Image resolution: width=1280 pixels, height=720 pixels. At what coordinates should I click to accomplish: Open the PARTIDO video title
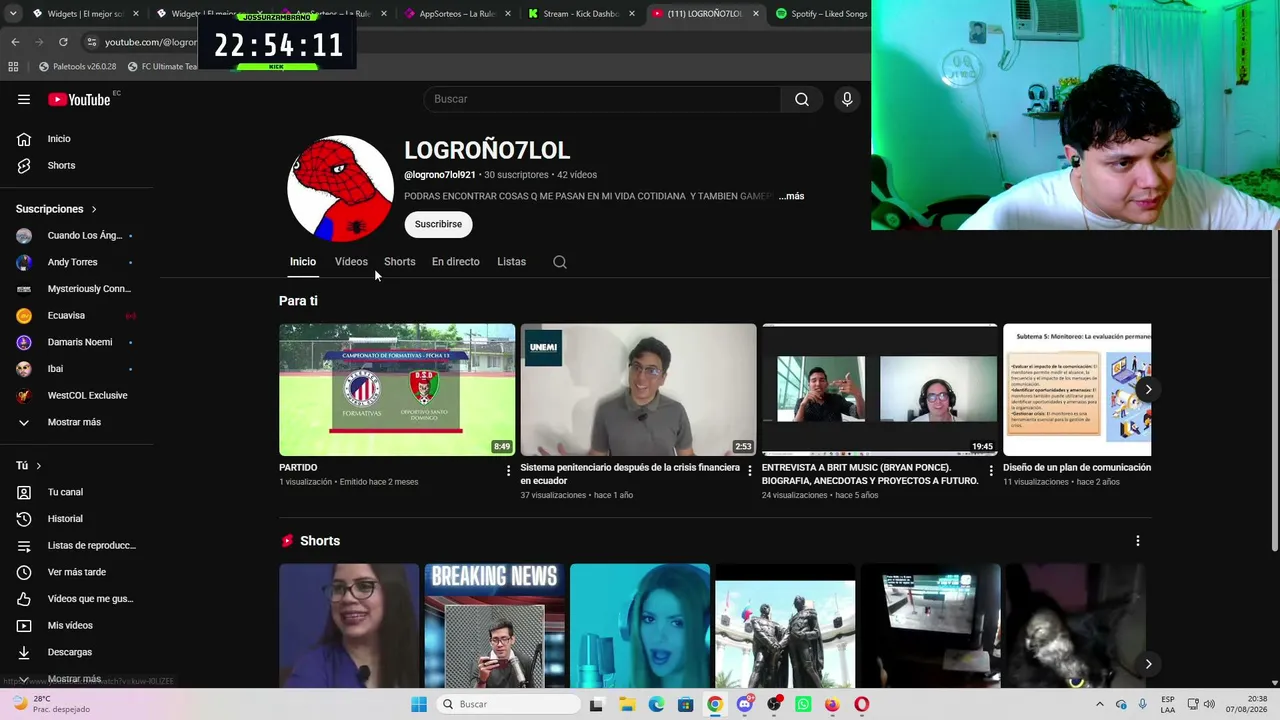[298, 468]
